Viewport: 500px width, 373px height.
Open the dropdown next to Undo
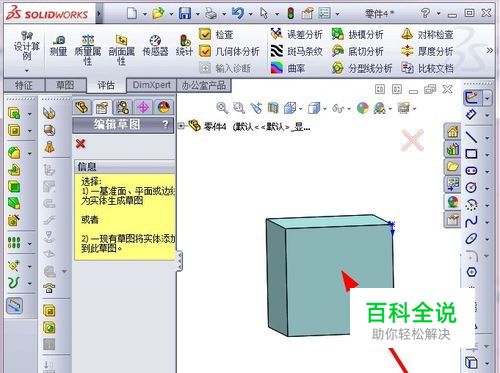[x=250, y=14]
